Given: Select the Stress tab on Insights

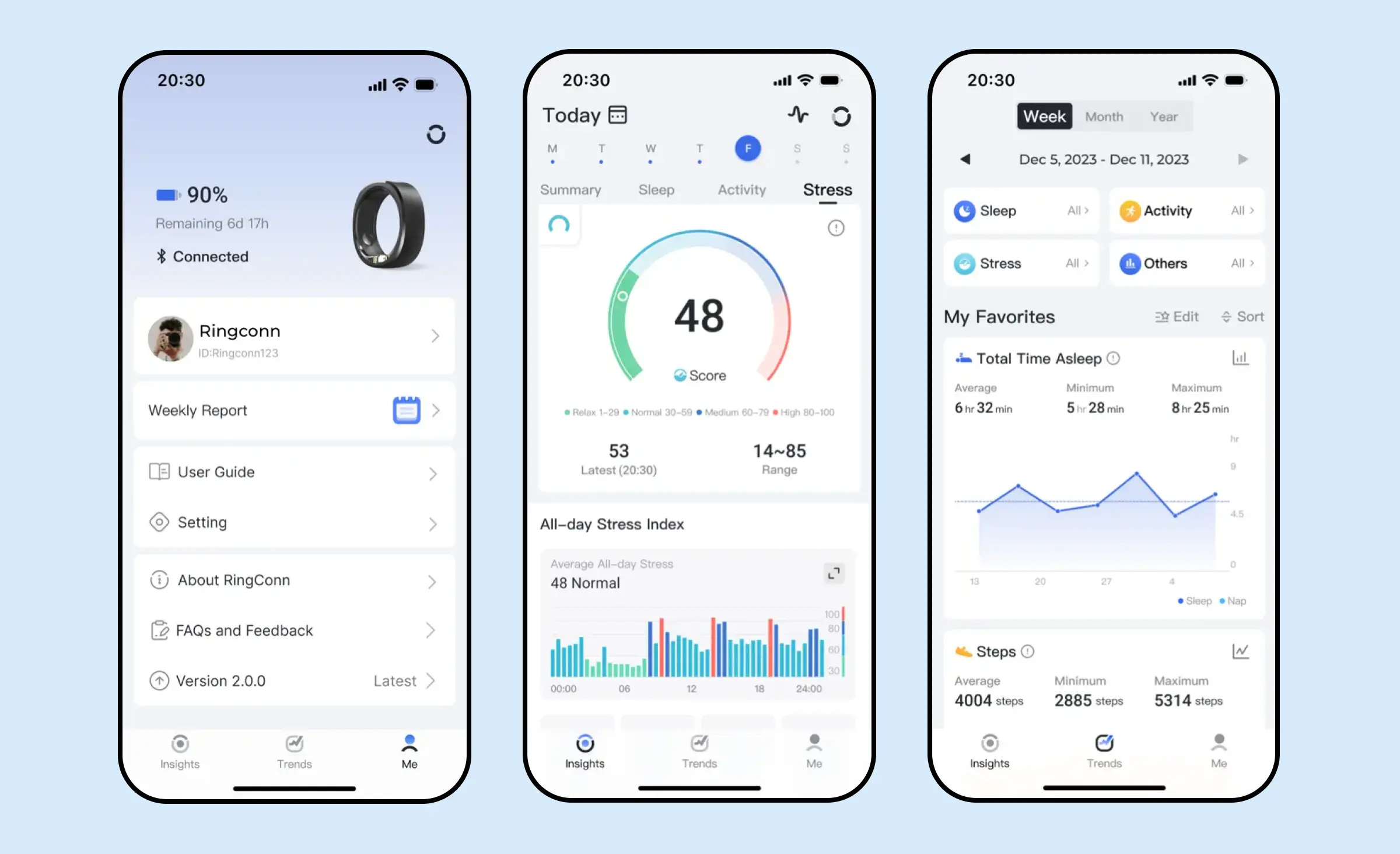Looking at the screenshot, I should (x=828, y=191).
